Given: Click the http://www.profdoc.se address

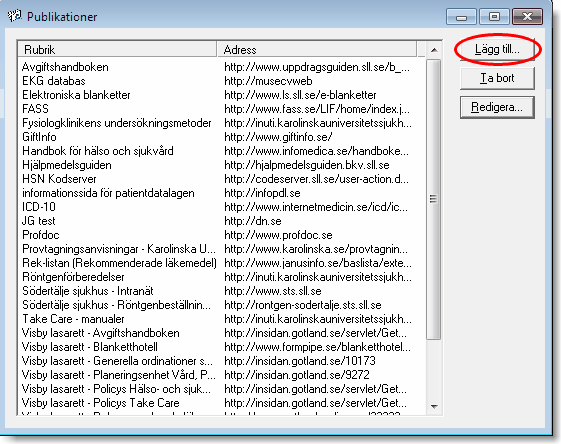Looking at the screenshot, I should coord(278,235).
